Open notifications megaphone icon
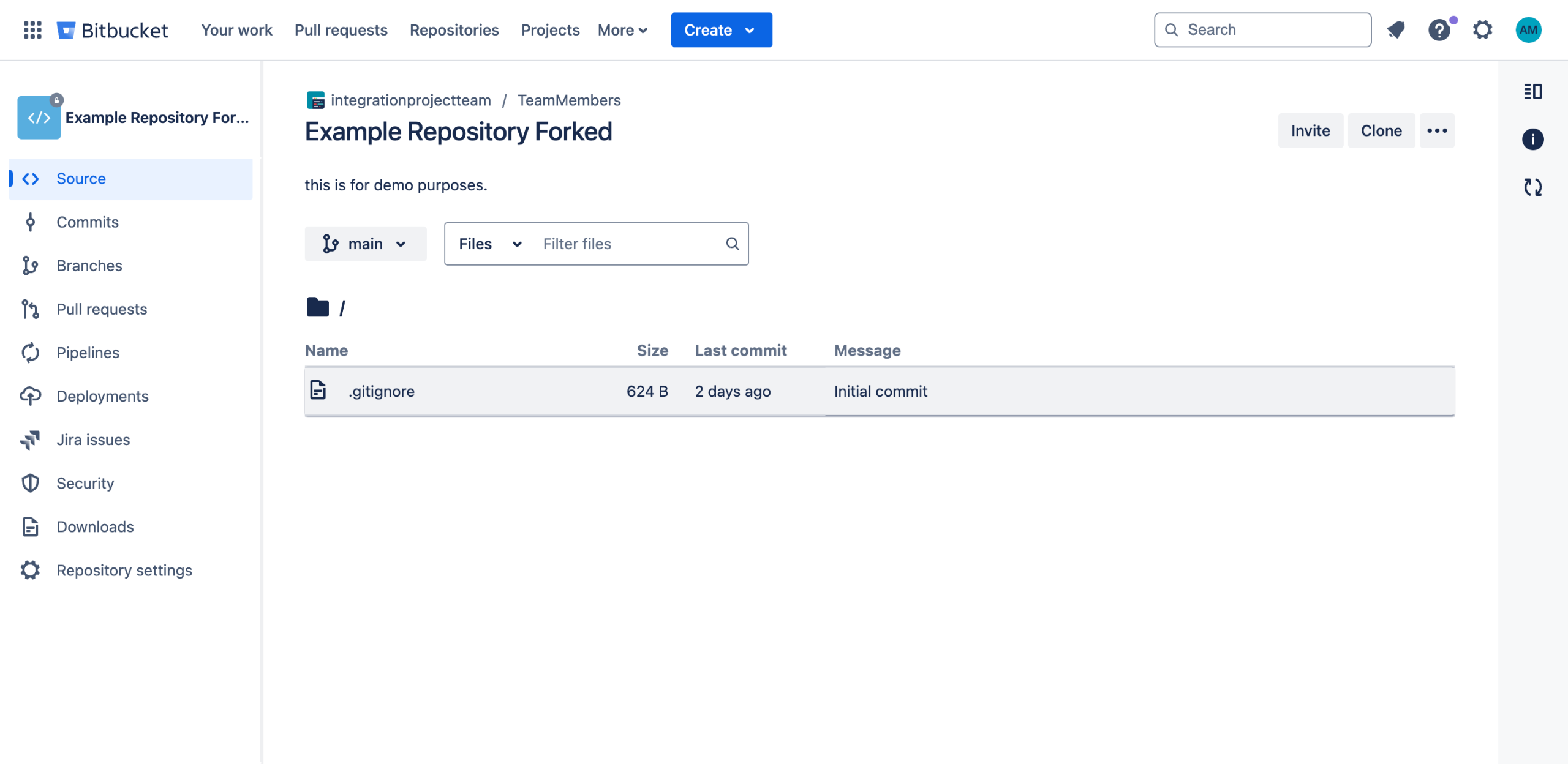This screenshot has width=1568, height=764. pos(1396,29)
